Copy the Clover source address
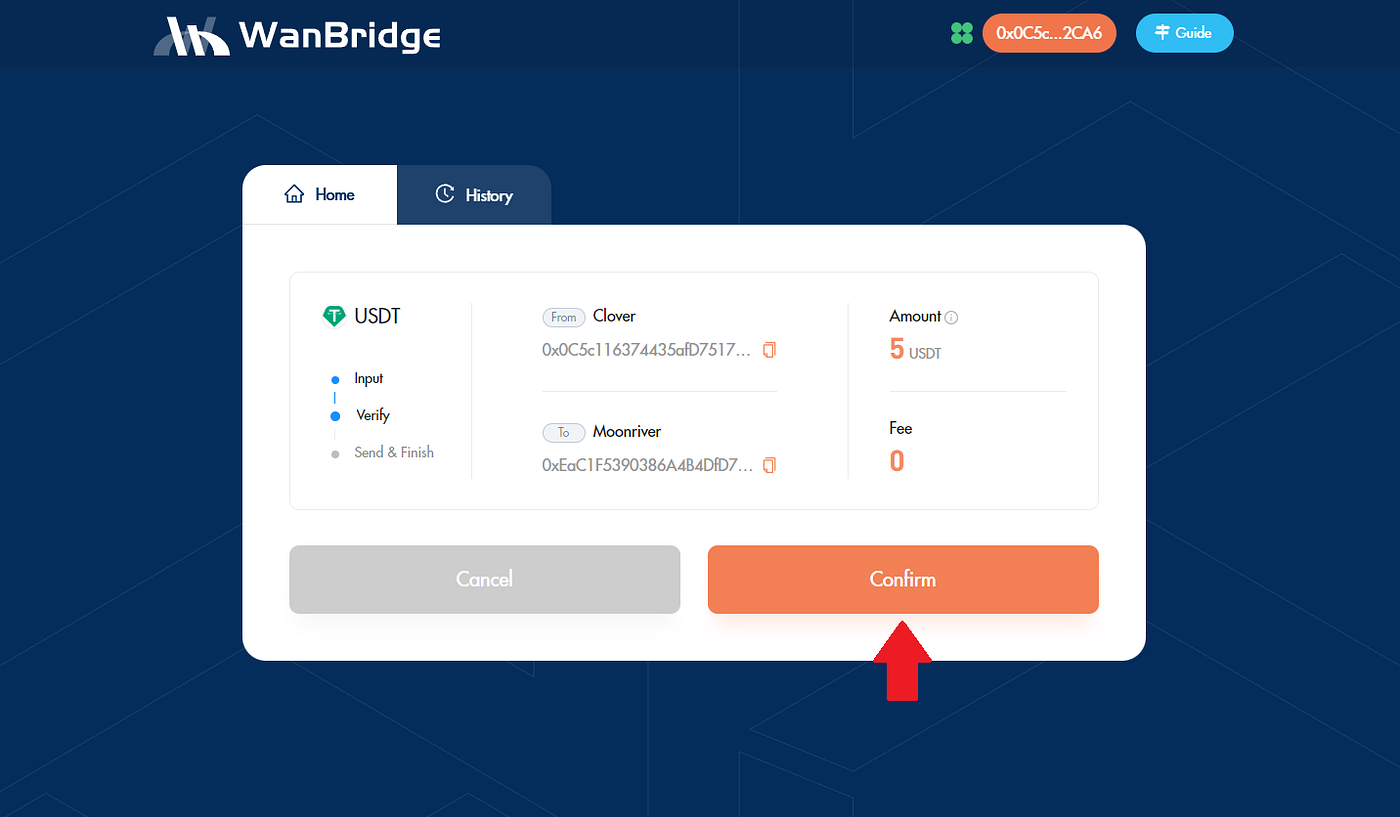1400x817 pixels. coord(769,350)
